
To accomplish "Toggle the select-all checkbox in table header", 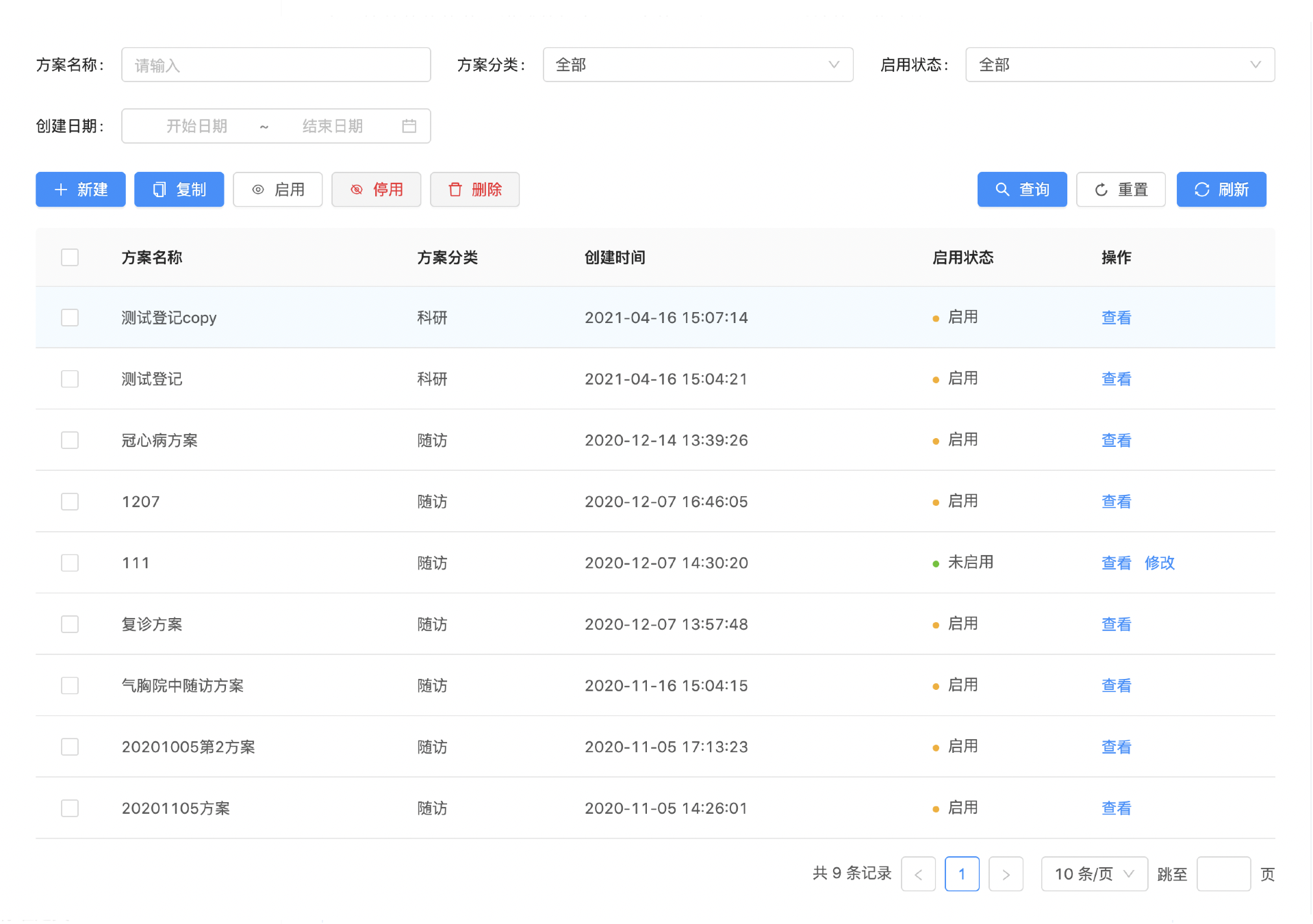I will point(70,257).
